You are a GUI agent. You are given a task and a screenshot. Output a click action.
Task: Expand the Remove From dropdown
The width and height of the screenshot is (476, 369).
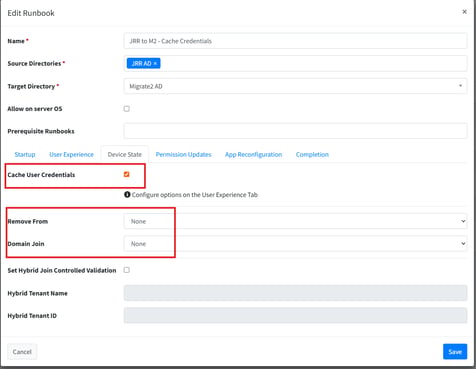295,221
